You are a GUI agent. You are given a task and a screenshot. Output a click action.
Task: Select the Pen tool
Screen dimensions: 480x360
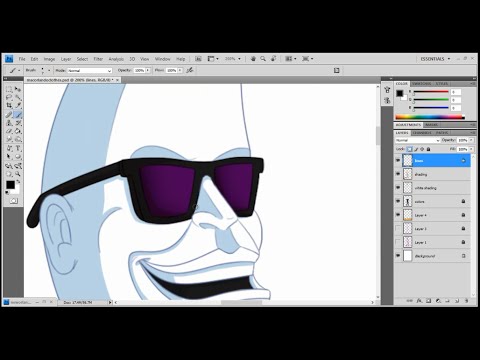coord(9,148)
